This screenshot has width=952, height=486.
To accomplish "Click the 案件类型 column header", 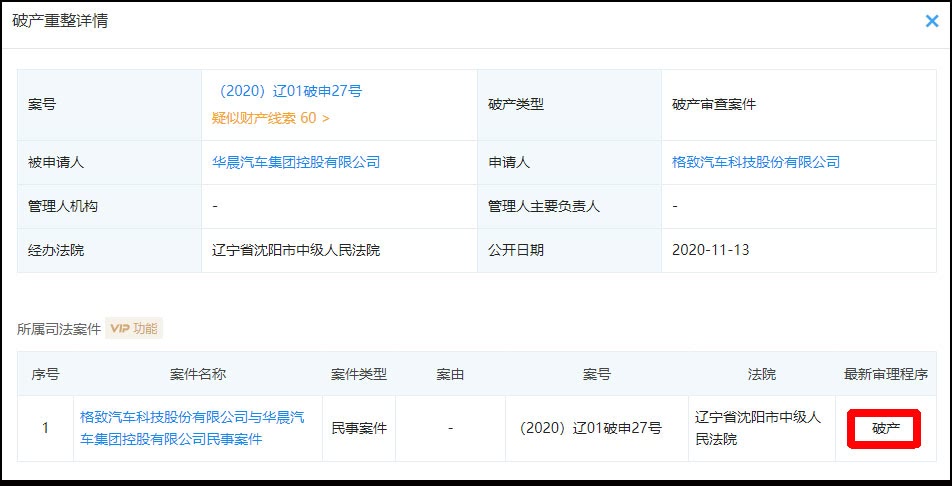I will tap(359, 374).
